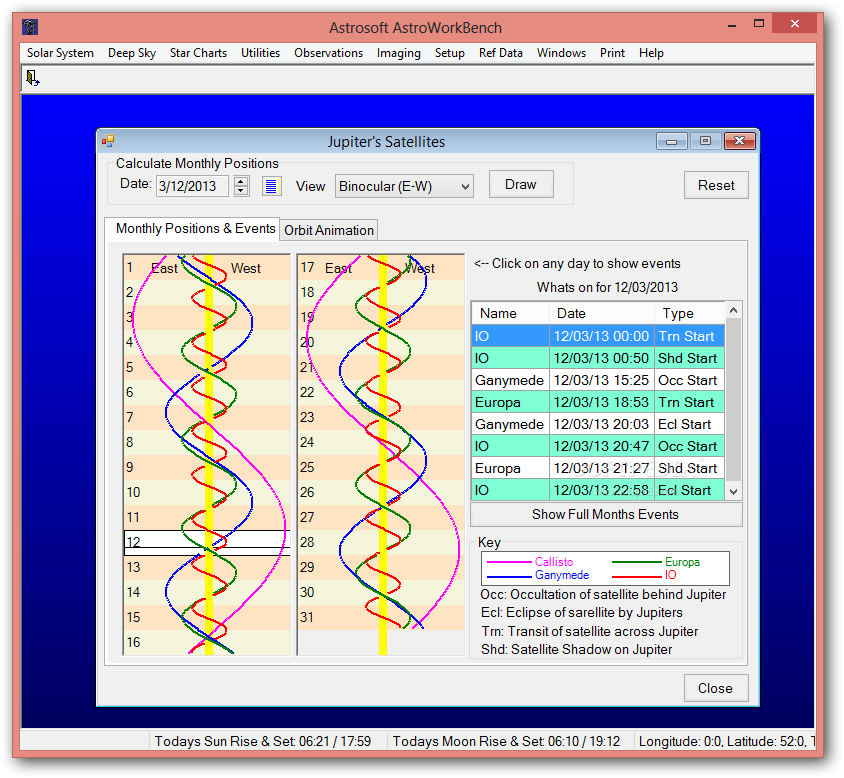Click the exit door toolbar icon

[32, 79]
